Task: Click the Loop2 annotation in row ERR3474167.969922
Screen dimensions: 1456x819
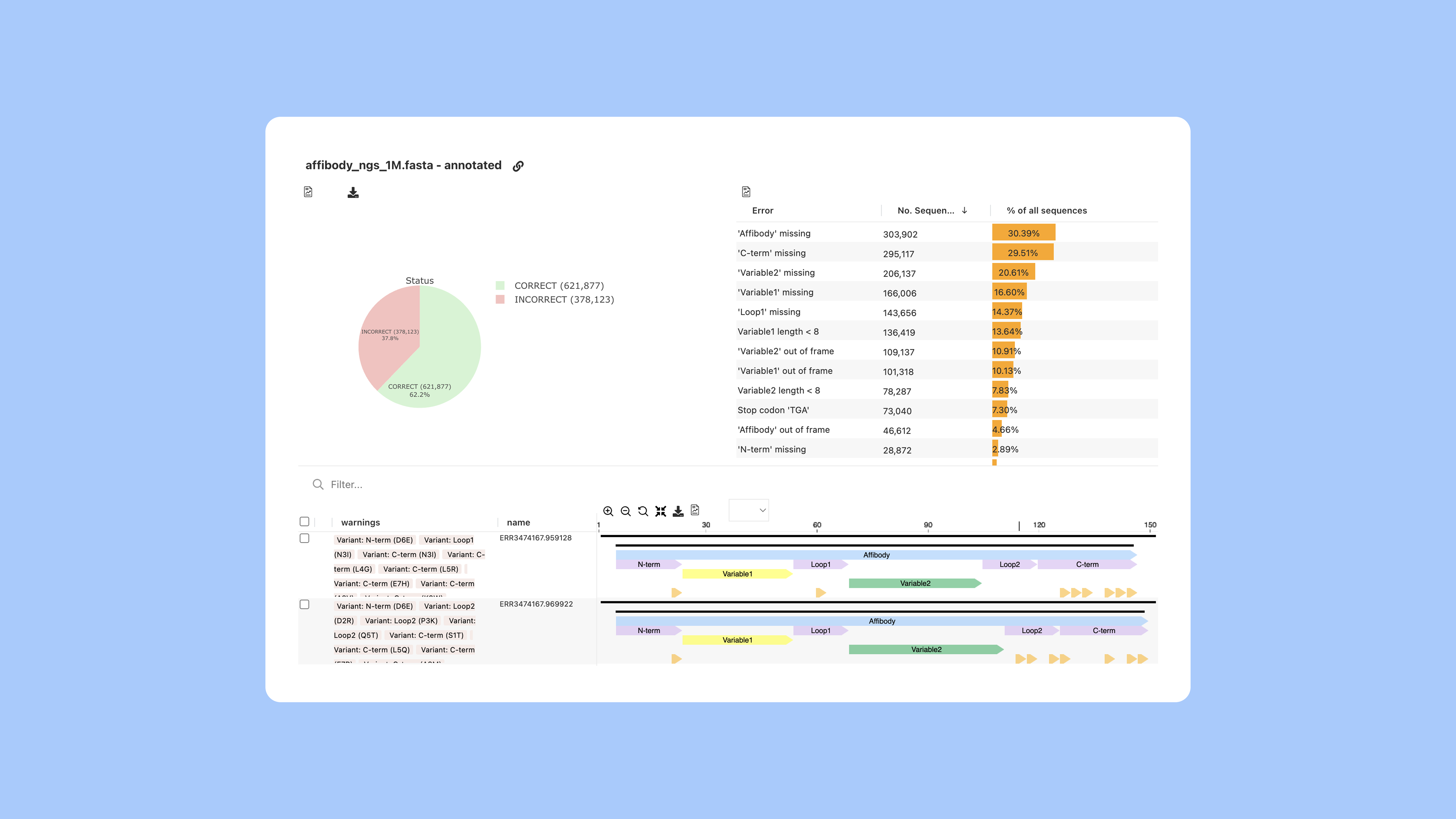Action: [1032, 630]
